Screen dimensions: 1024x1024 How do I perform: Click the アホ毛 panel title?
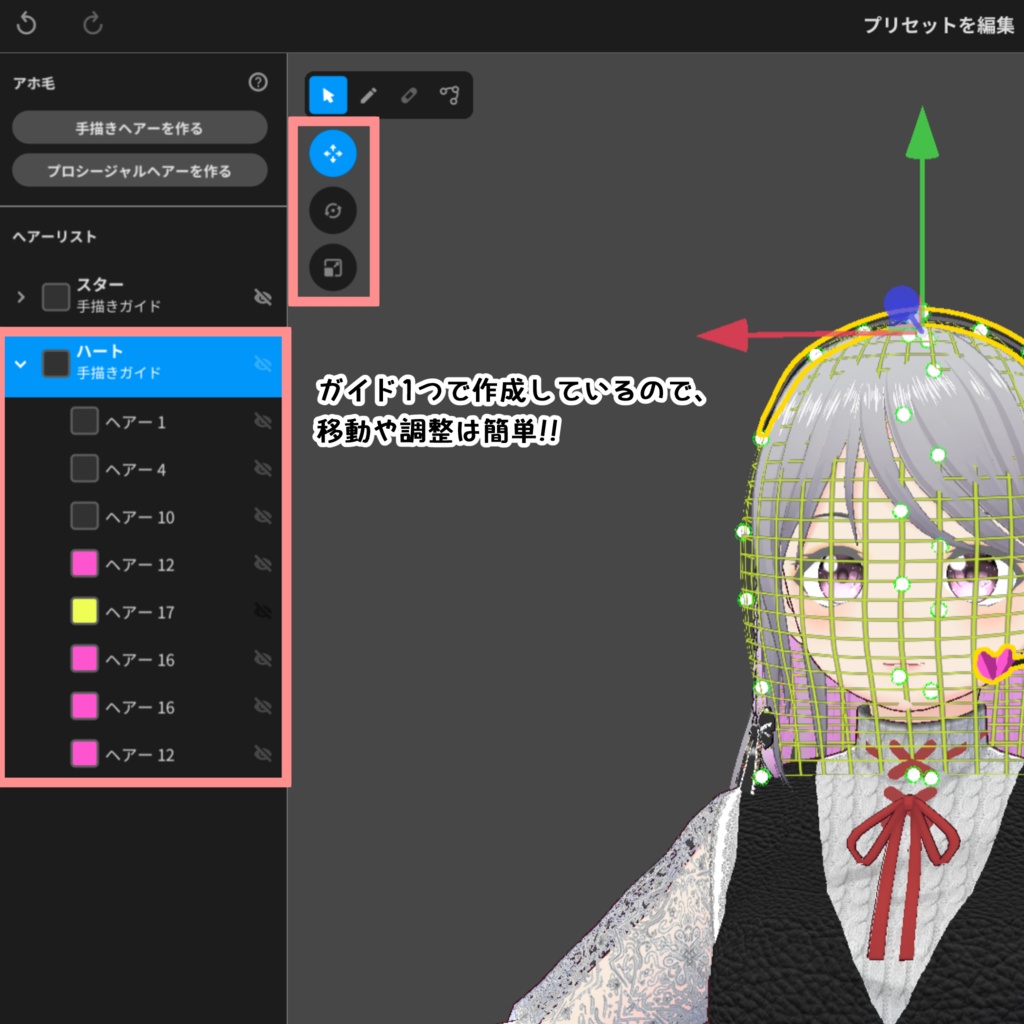pyautogui.click(x=34, y=83)
